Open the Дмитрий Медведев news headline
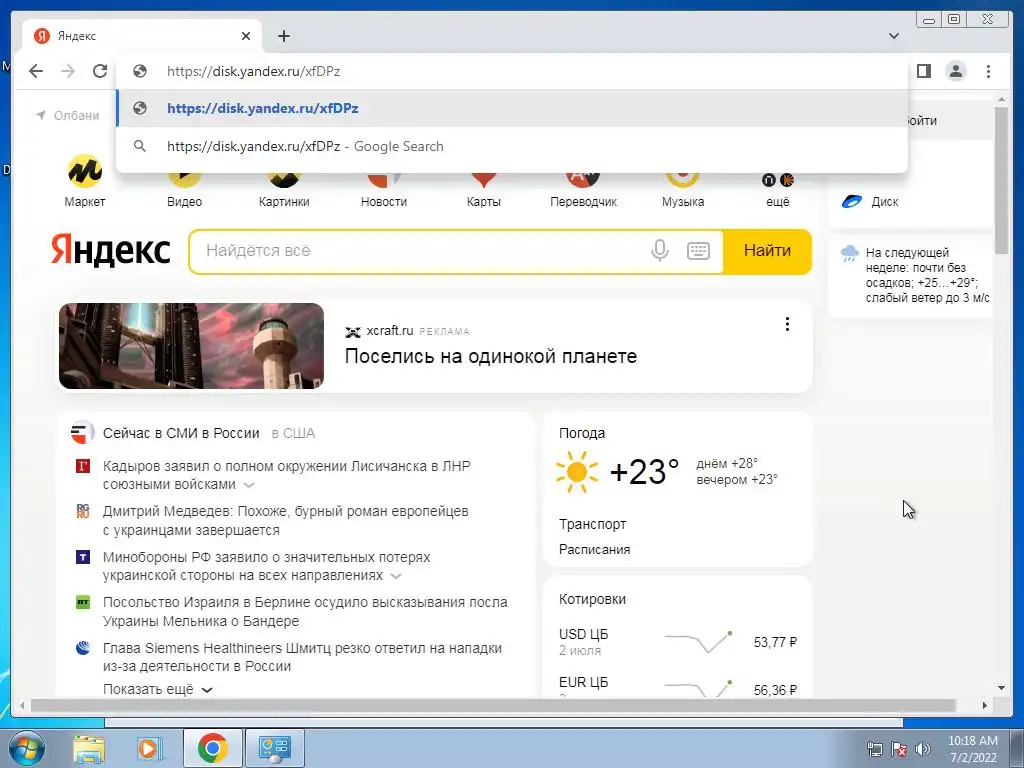 (285, 520)
